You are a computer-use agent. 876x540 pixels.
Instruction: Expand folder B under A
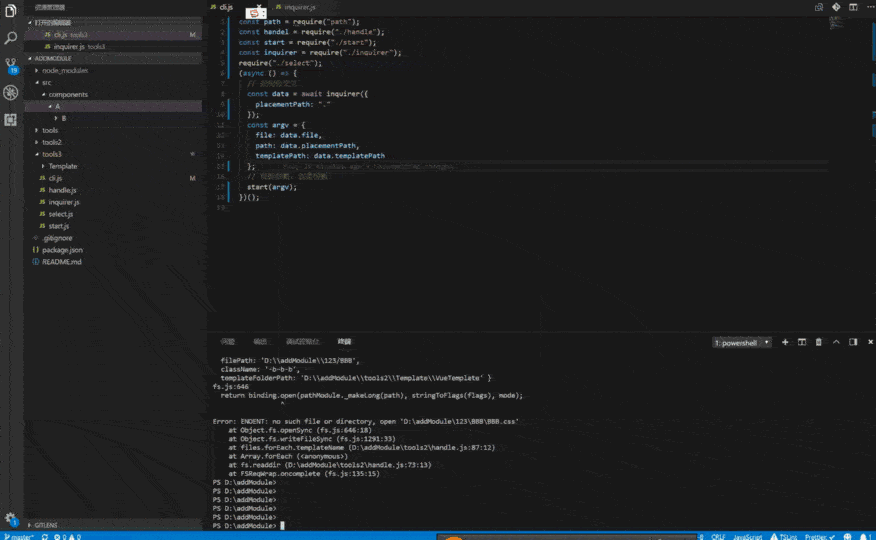[113, 118]
